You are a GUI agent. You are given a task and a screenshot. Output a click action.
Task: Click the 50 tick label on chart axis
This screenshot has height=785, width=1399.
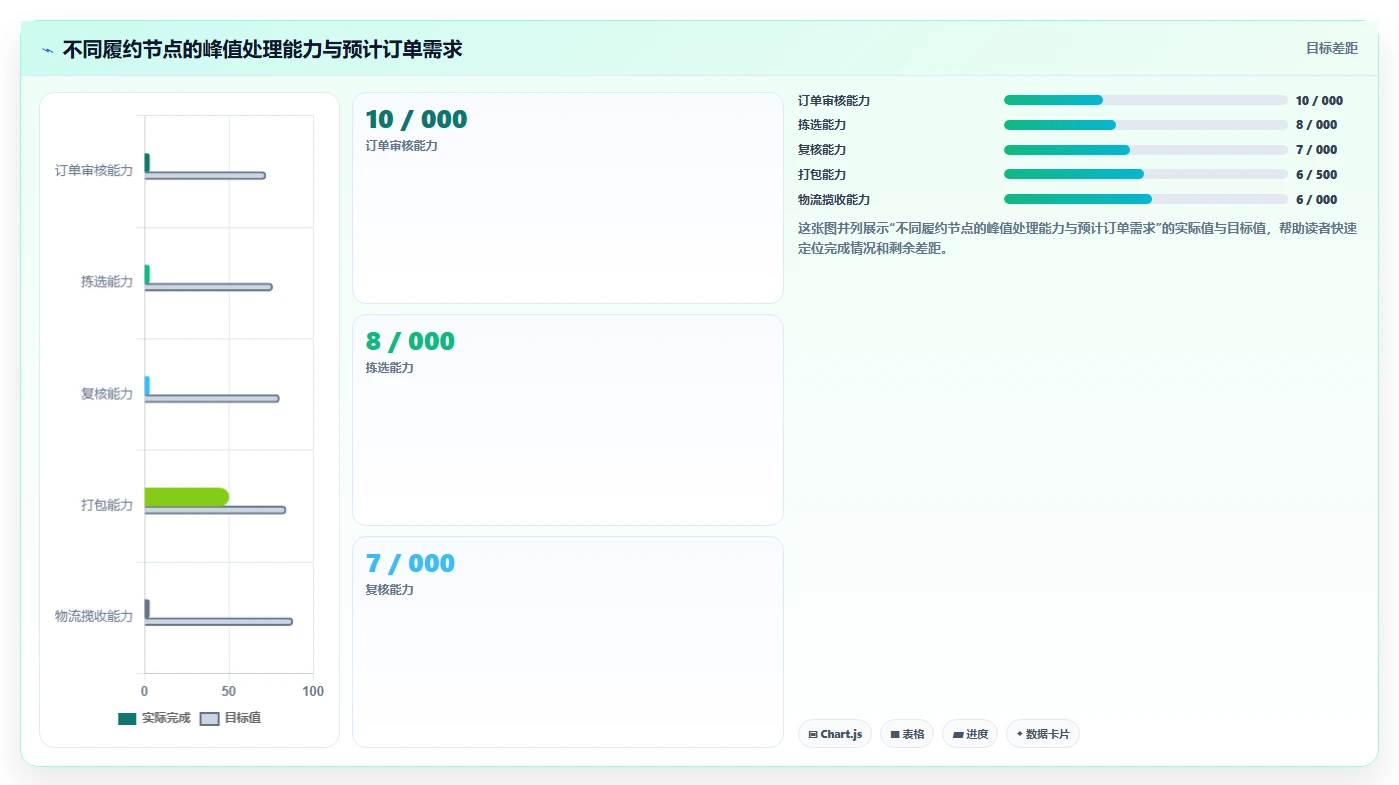229,691
